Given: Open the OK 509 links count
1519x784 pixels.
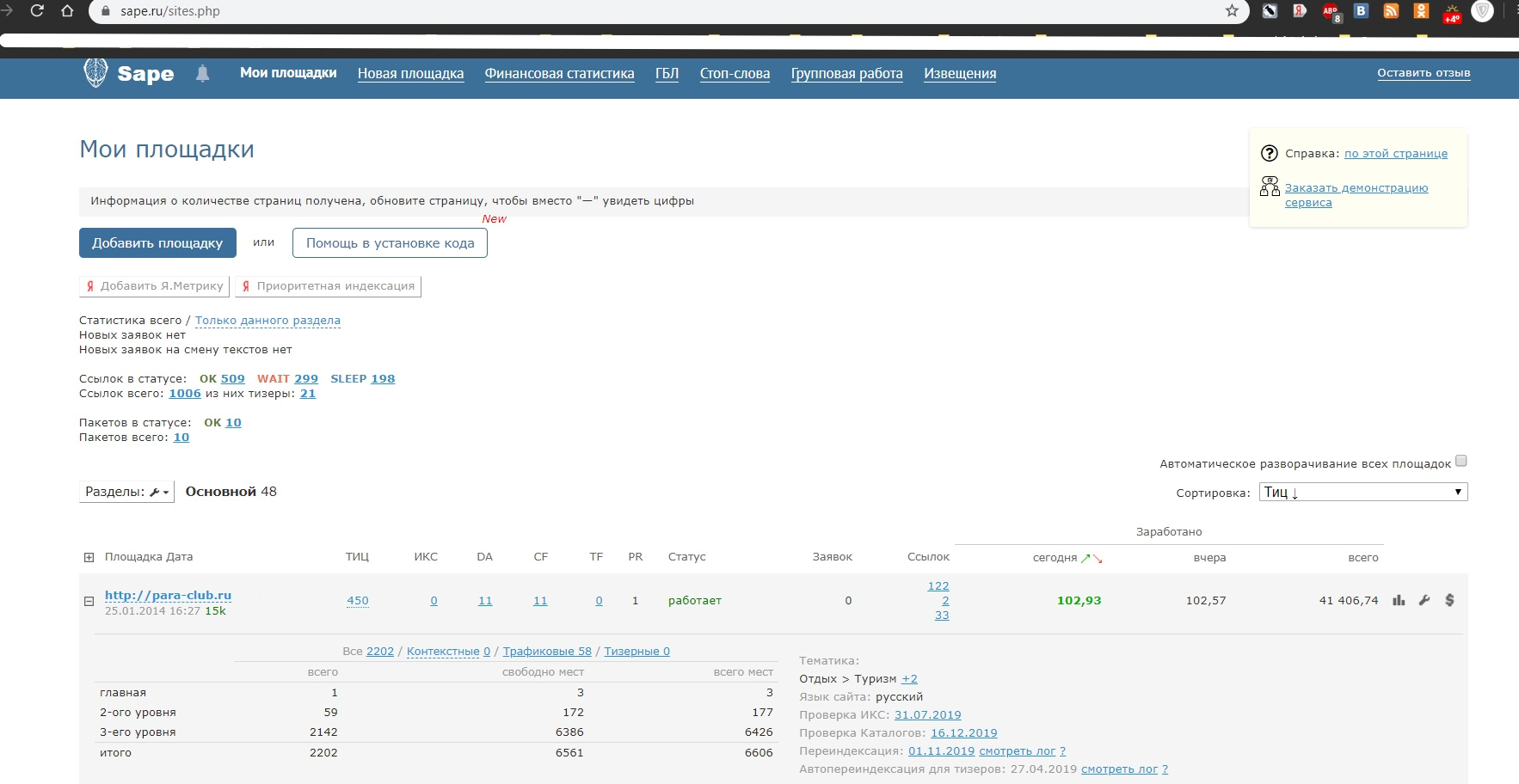Looking at the screenshot, I should [232, 379].
